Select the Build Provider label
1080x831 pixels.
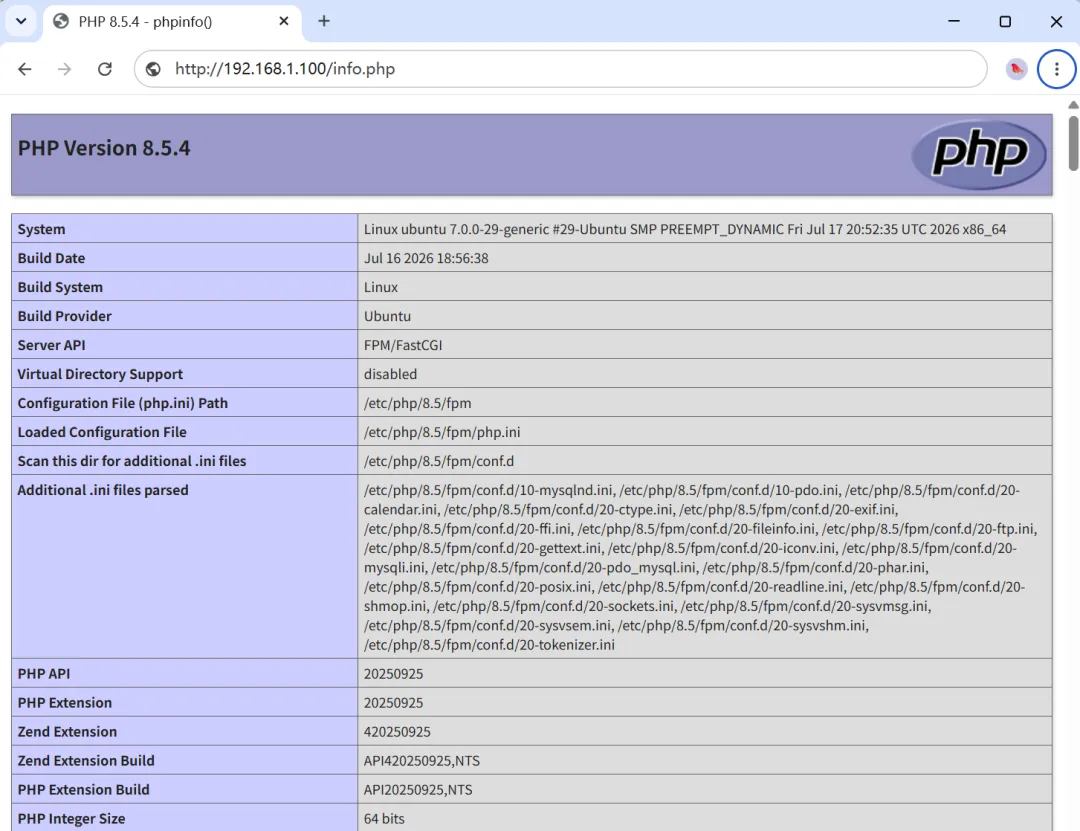click(65, 316)
